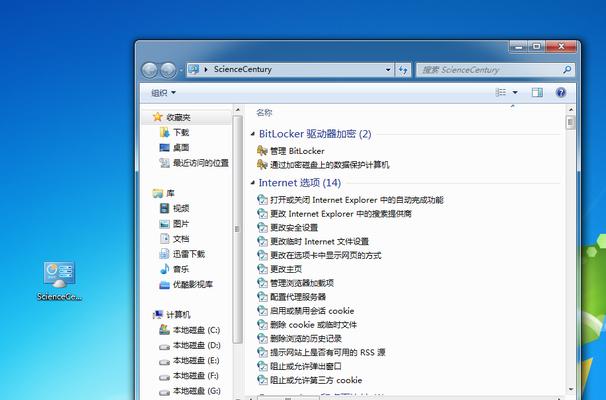The height and width of the screenshot is (400, 606).
Task: Open 阻止或允许弹出窗口 item
Action: [x=300, y=366]
